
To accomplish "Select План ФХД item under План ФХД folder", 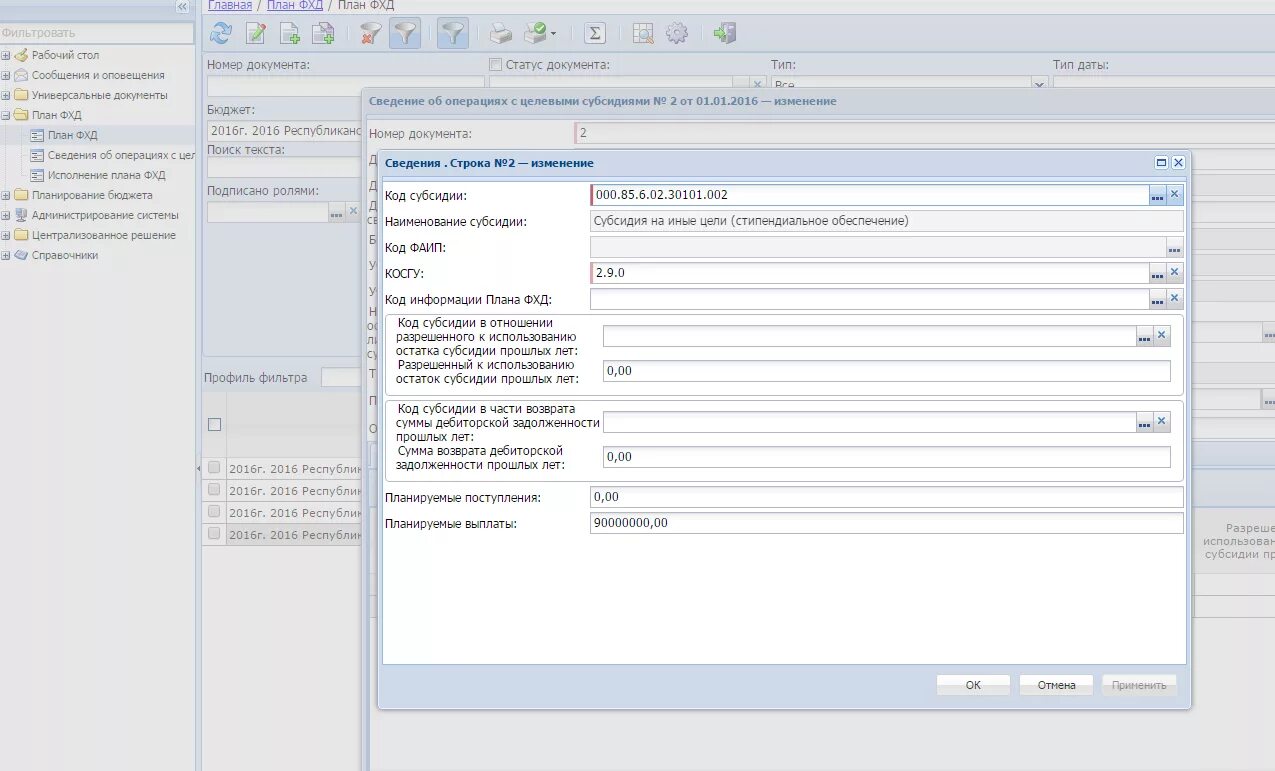I will pos(72,135).
